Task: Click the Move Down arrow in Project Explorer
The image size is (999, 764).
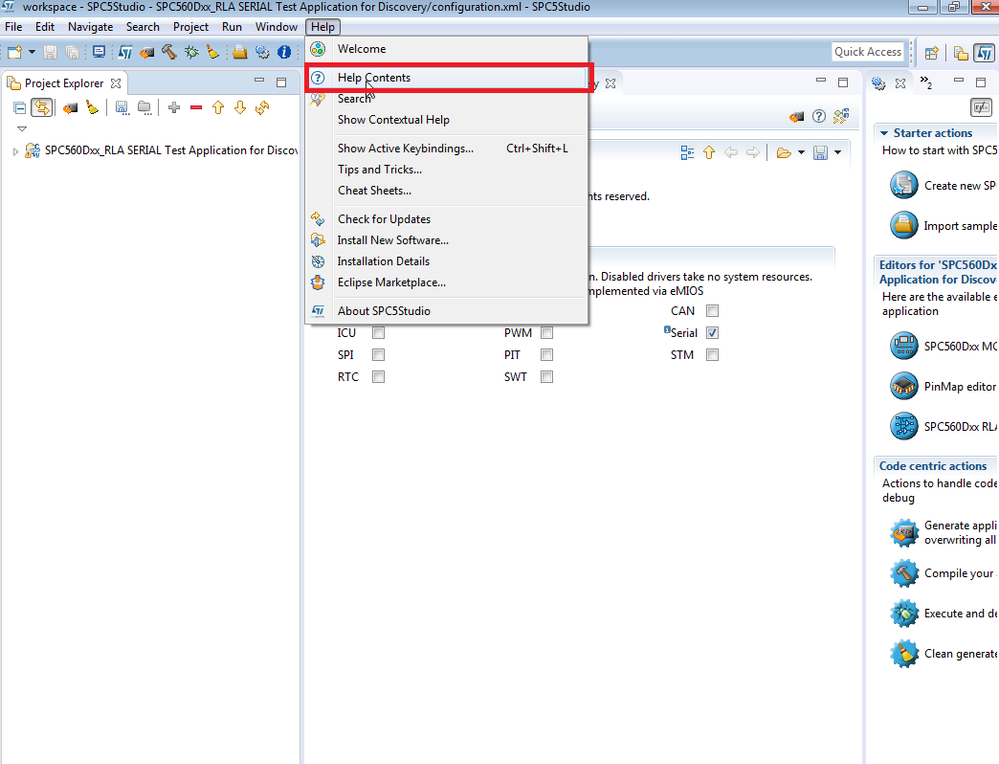Action: point(240,108)
